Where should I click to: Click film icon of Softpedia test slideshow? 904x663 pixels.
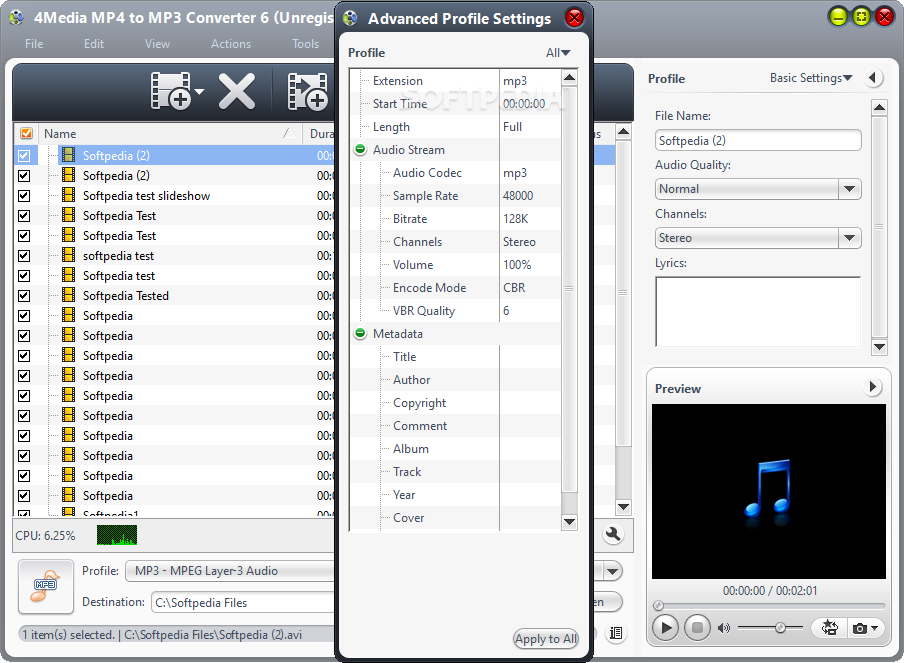pos(69,195)
